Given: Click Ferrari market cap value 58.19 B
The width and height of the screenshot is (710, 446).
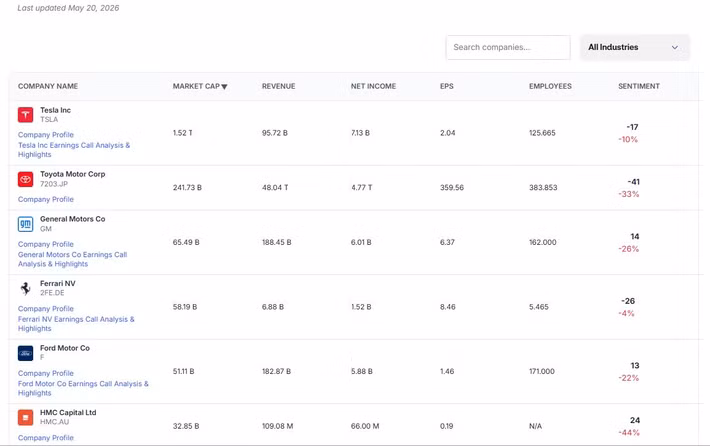Looking at the screenshot, I should (185, 307).
